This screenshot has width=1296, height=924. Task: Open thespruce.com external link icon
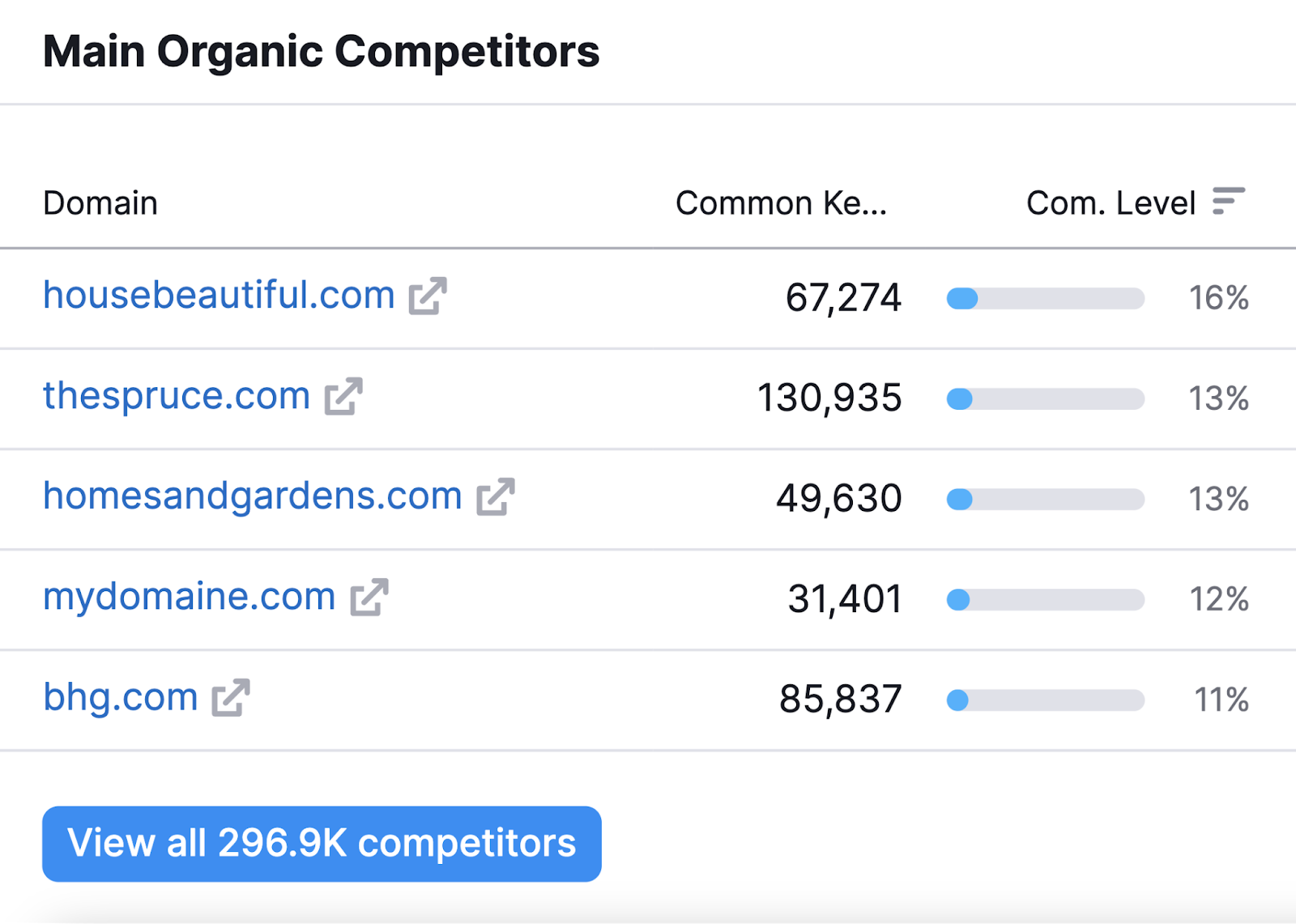click(343, 397)
